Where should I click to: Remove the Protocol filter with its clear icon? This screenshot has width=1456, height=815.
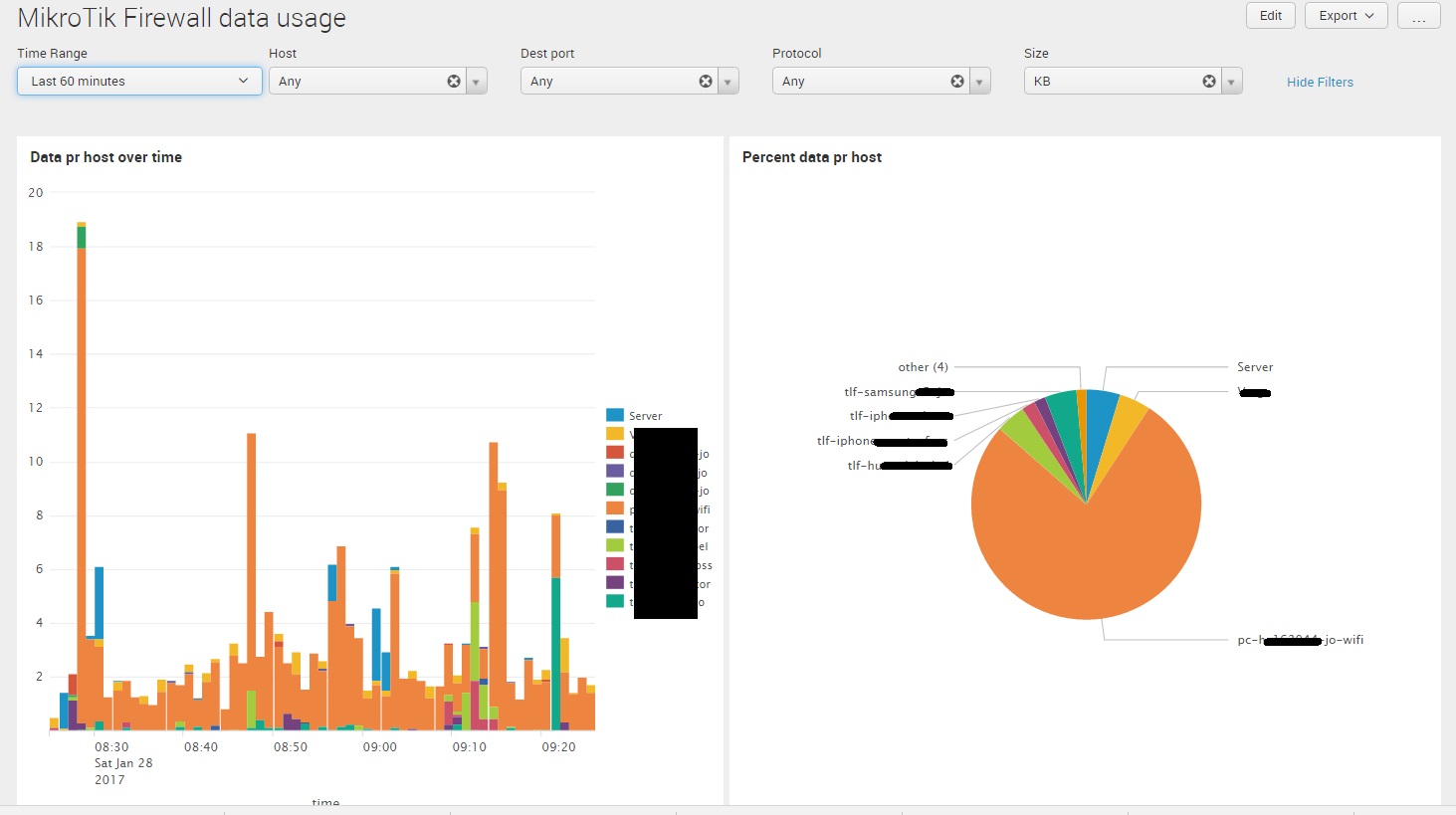(x=956, y=81)
